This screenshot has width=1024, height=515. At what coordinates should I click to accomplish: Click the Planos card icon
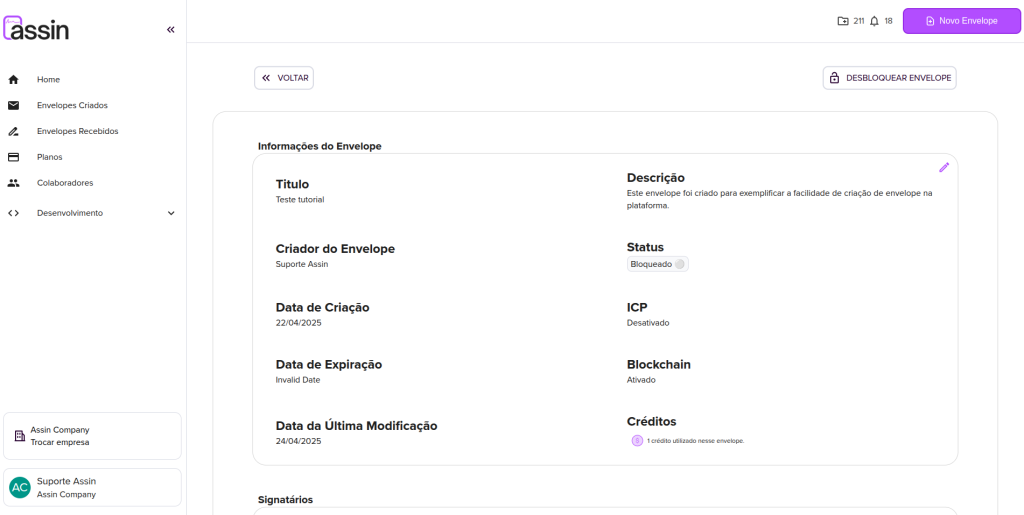pos(14,157)
